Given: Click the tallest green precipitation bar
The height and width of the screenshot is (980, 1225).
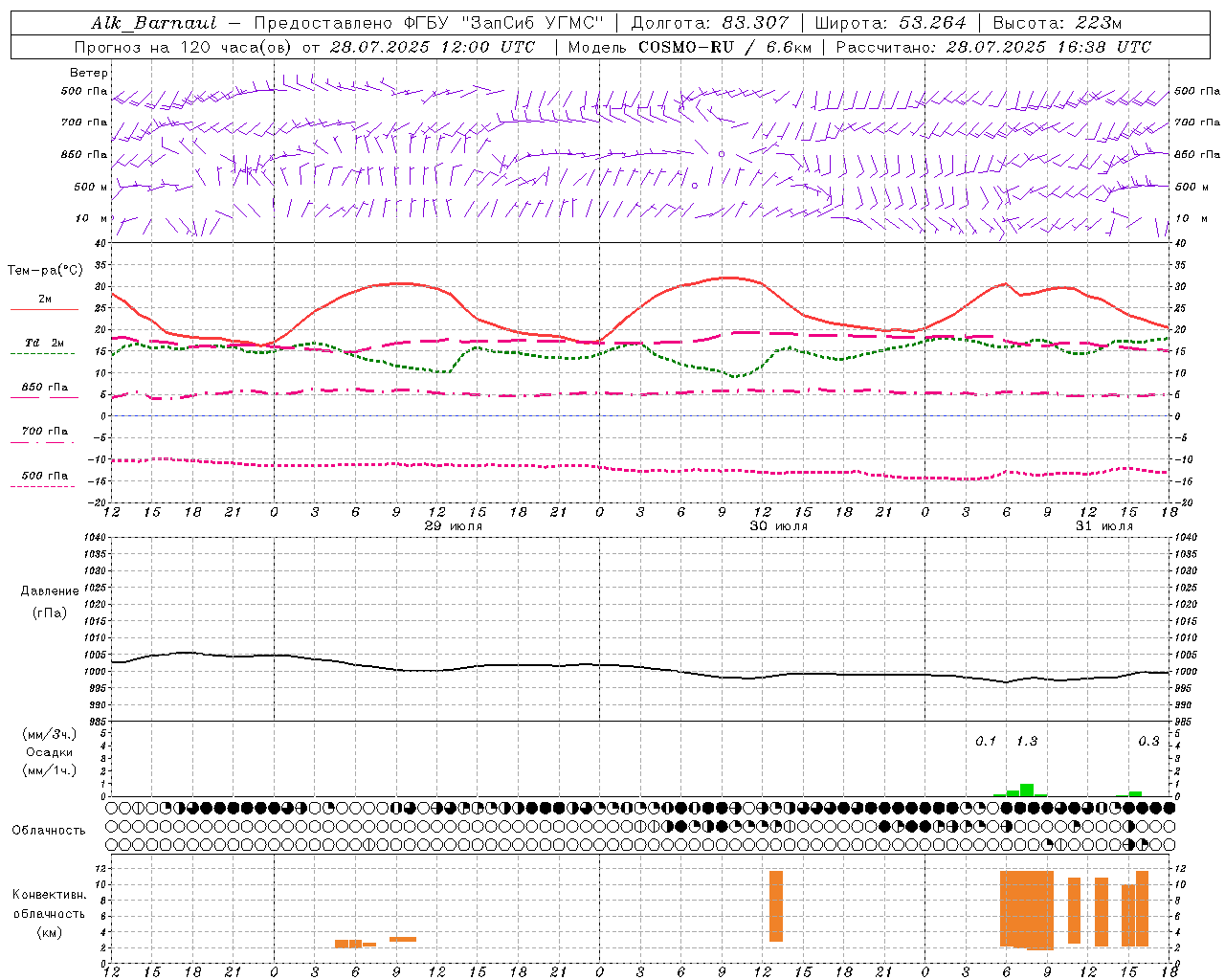Looking at the screenshot, I should coord(1027,790).
